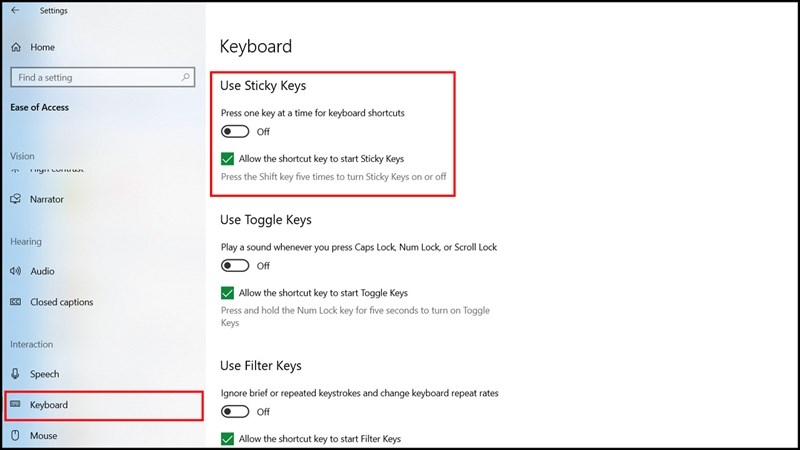Turn on the Sticky Keys toggle
This screenshot has width=800, height=450.
tap(235, 131)
